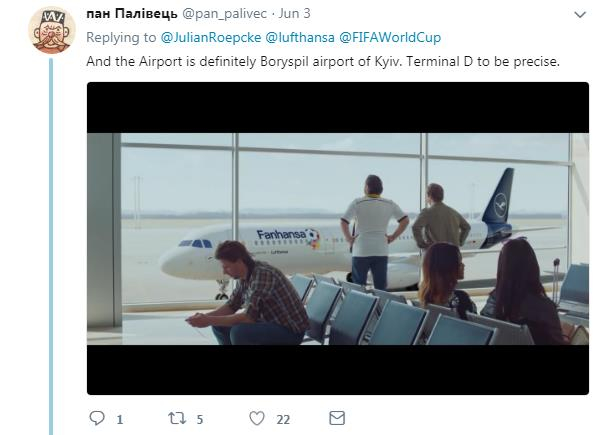Click the like count number 22

284,419
